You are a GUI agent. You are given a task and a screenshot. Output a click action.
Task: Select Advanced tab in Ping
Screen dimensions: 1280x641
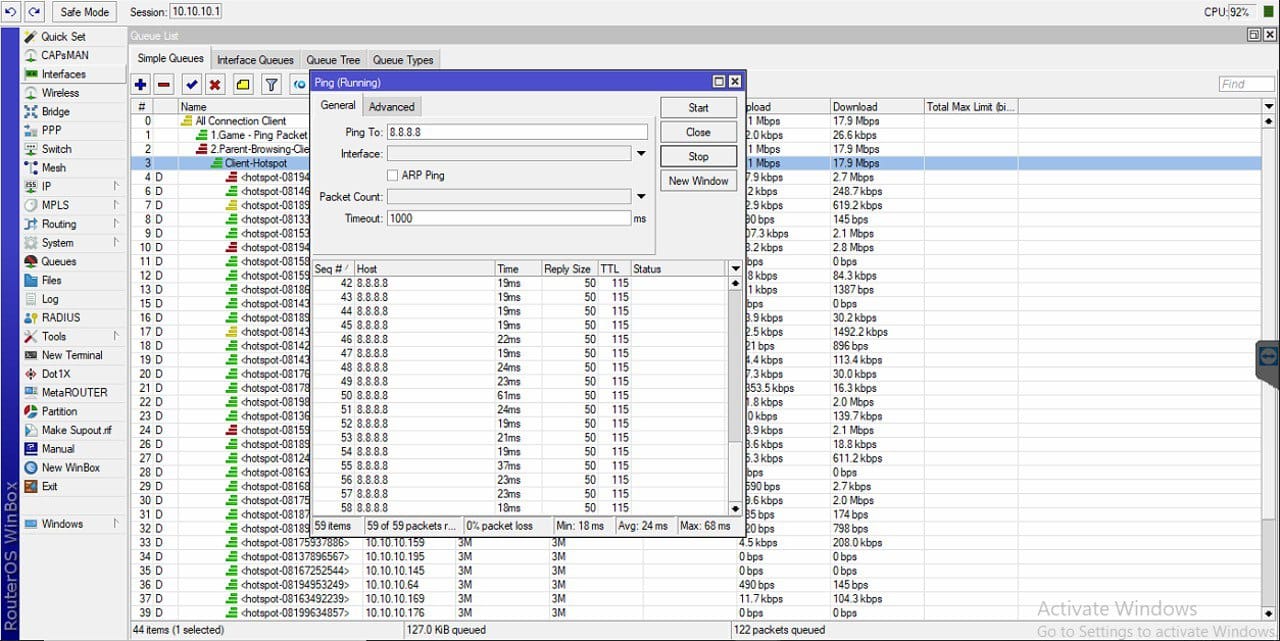click(x=392, y=106)
